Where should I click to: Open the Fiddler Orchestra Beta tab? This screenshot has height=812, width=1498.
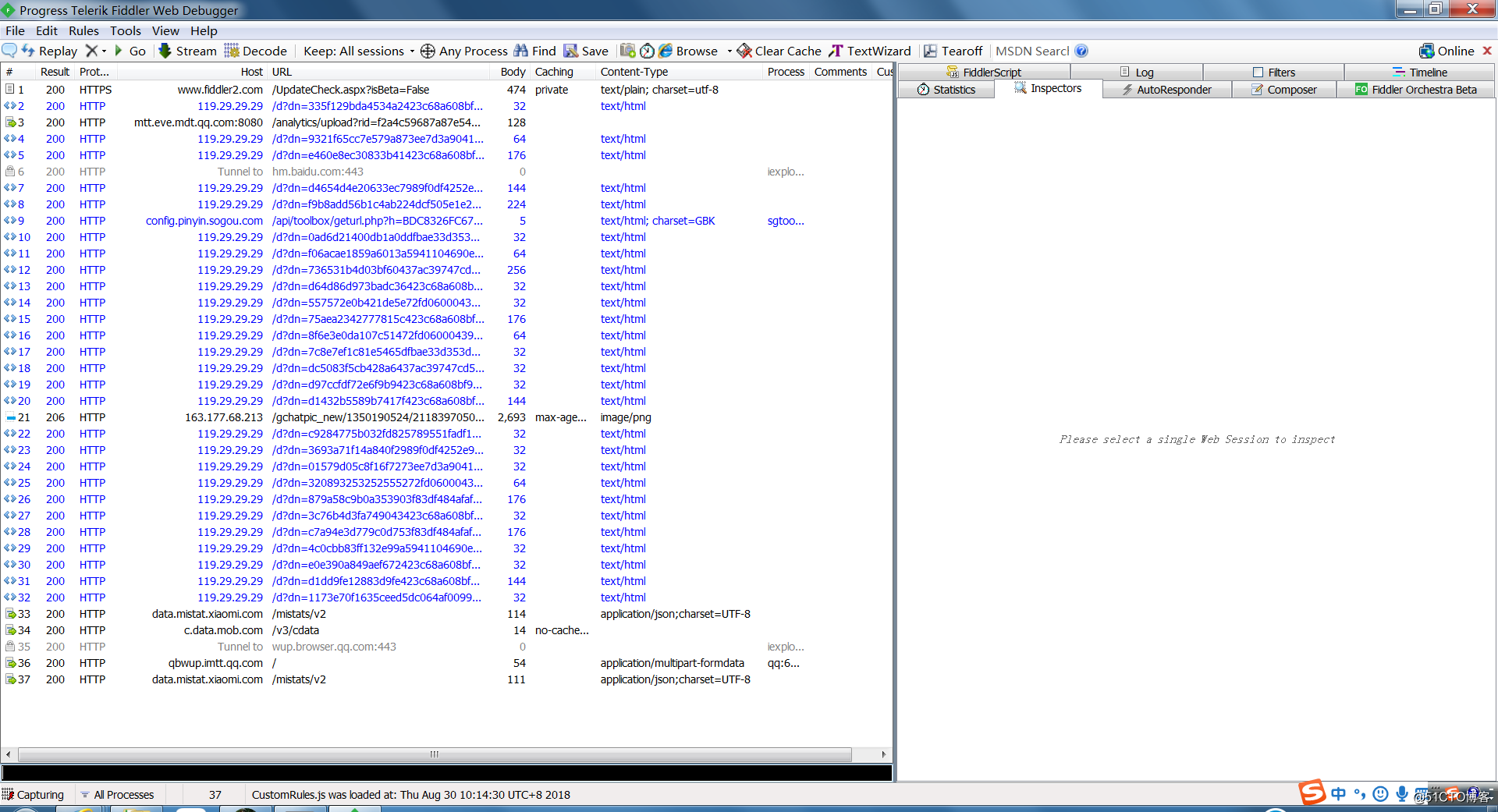(x=1416, y=90)
